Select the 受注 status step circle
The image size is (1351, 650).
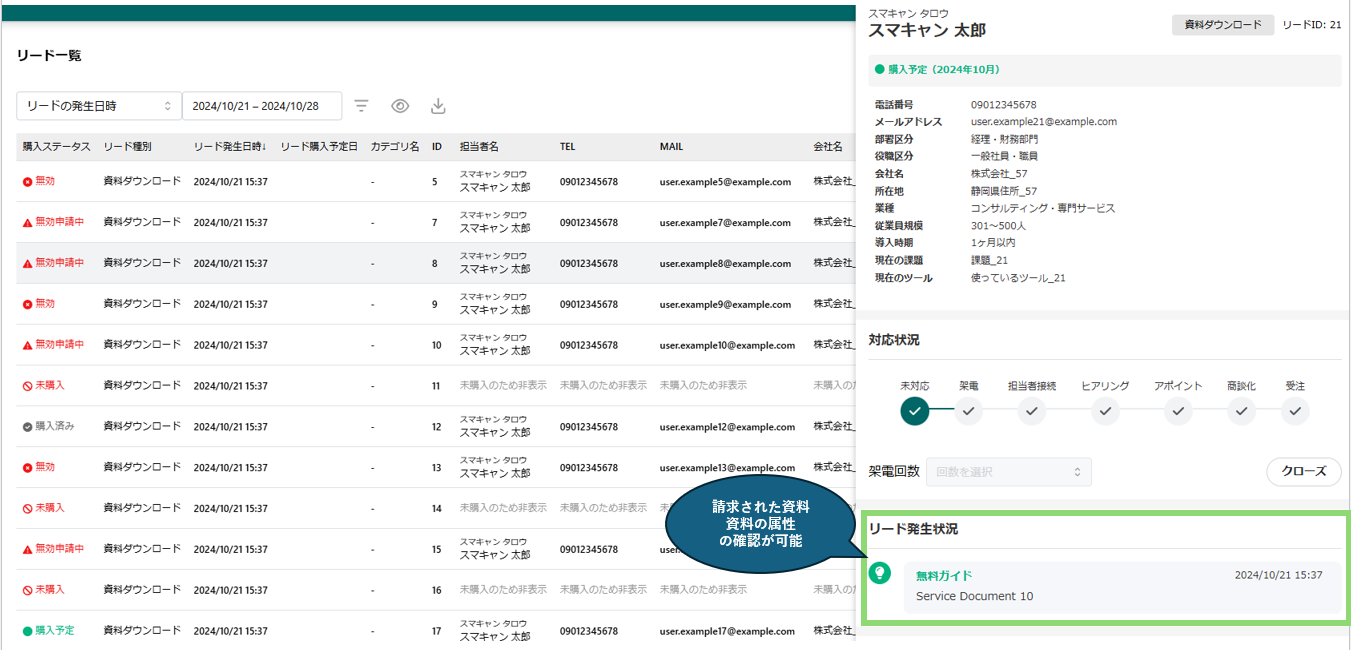pos(1295,410)
